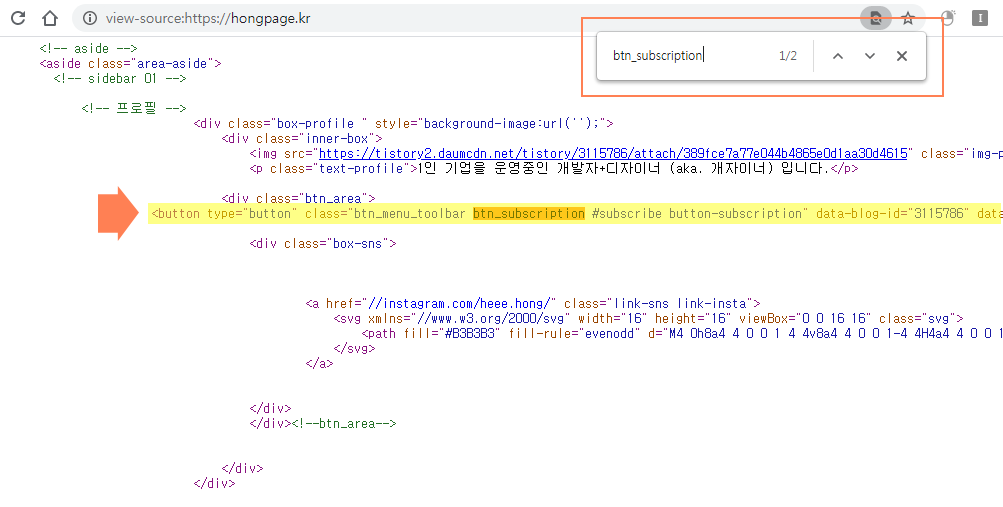Bookmark this page with the star icon

point(908,18)
